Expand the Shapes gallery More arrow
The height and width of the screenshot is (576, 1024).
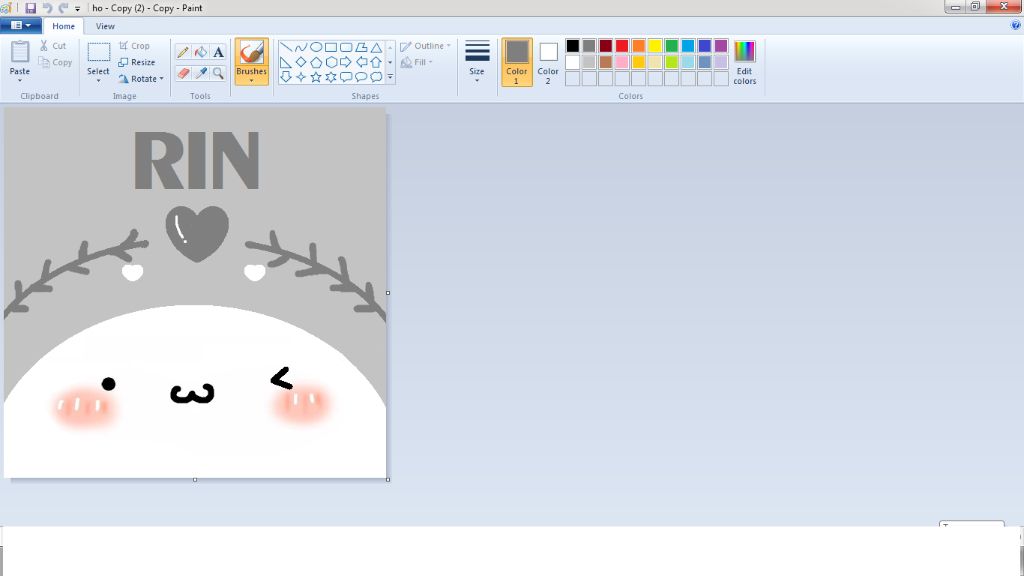click(390, 77)
